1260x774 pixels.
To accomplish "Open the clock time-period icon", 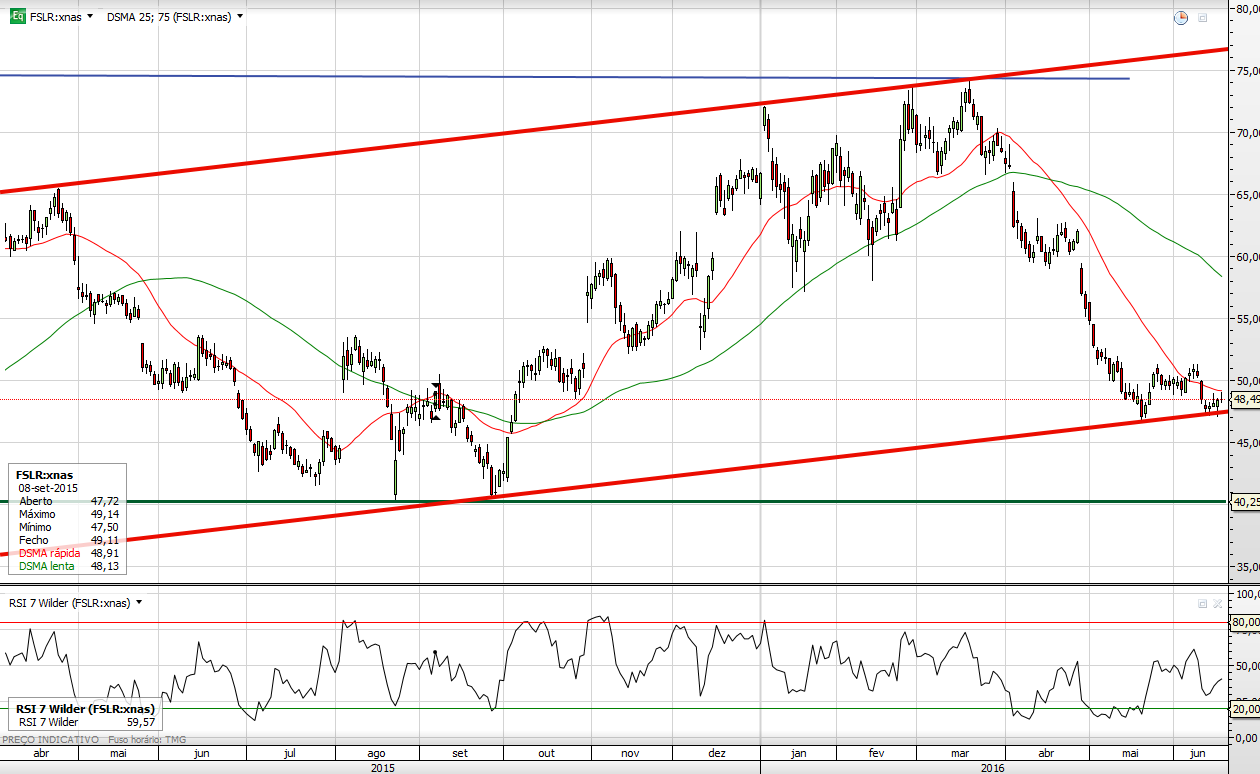I will [x=1181, y=17].
